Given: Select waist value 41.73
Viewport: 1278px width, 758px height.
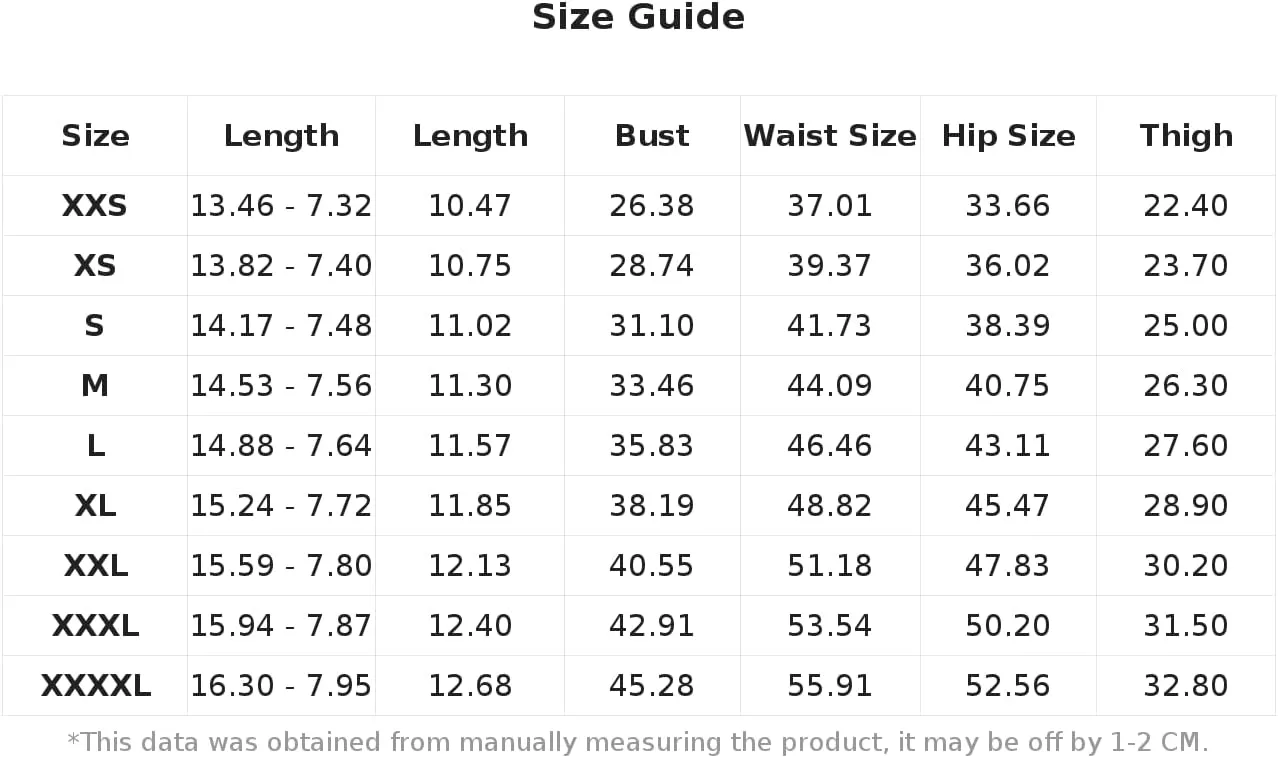Looking at the screenshot, I should (830, 326).
